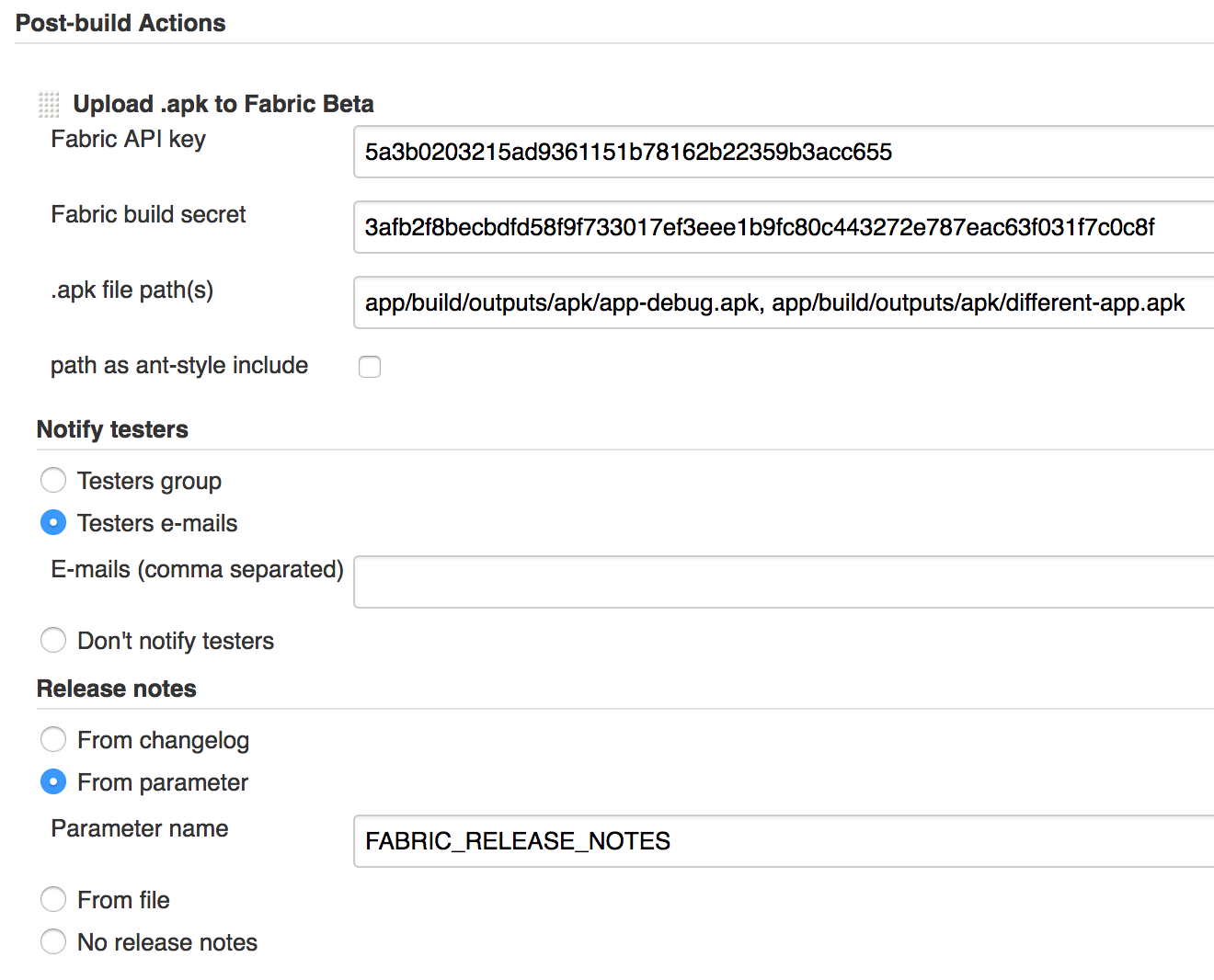Click the FABRIC_RELEASE_NOTES parameter name input
The width and height of the screenshot is (1214, 980).
pos(784,841)
